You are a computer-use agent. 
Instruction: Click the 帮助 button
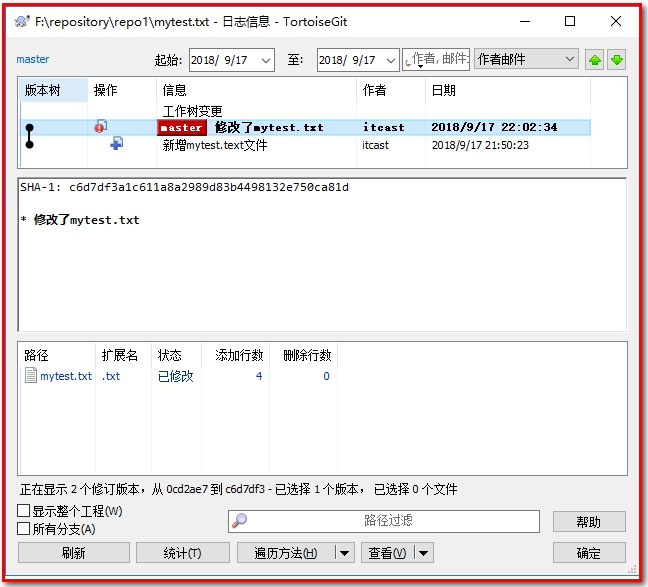pyautogui.click(x=589, y=522)
